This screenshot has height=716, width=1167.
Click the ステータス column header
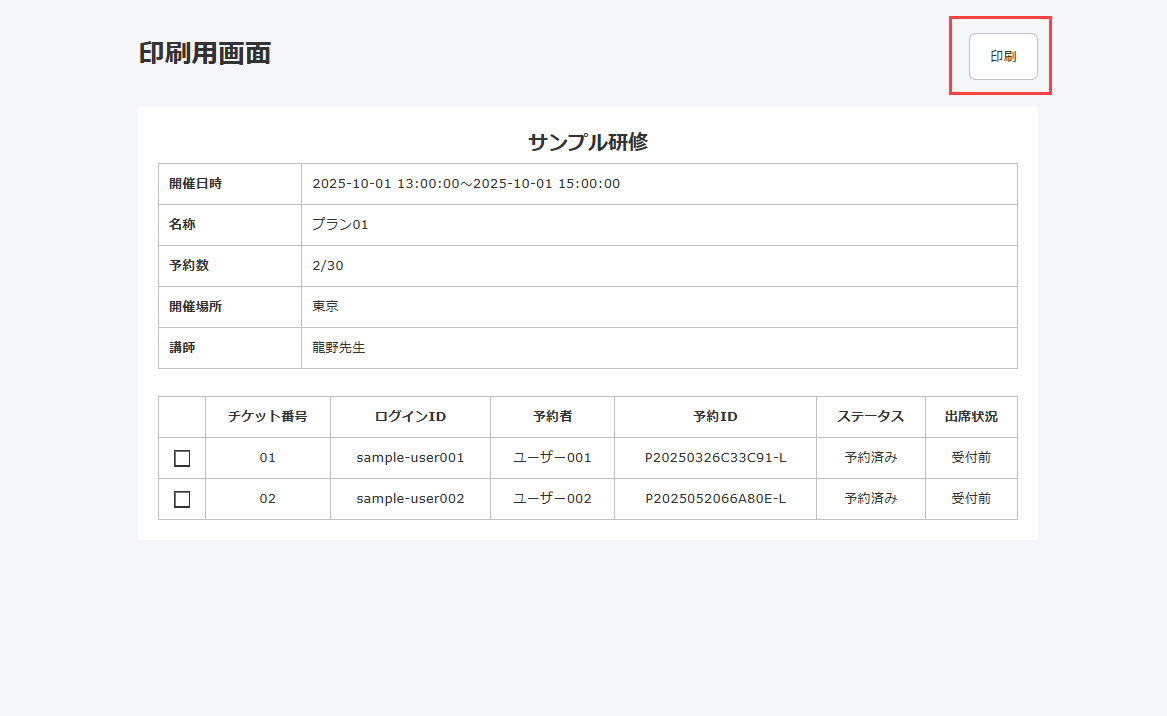pos(870,417)
